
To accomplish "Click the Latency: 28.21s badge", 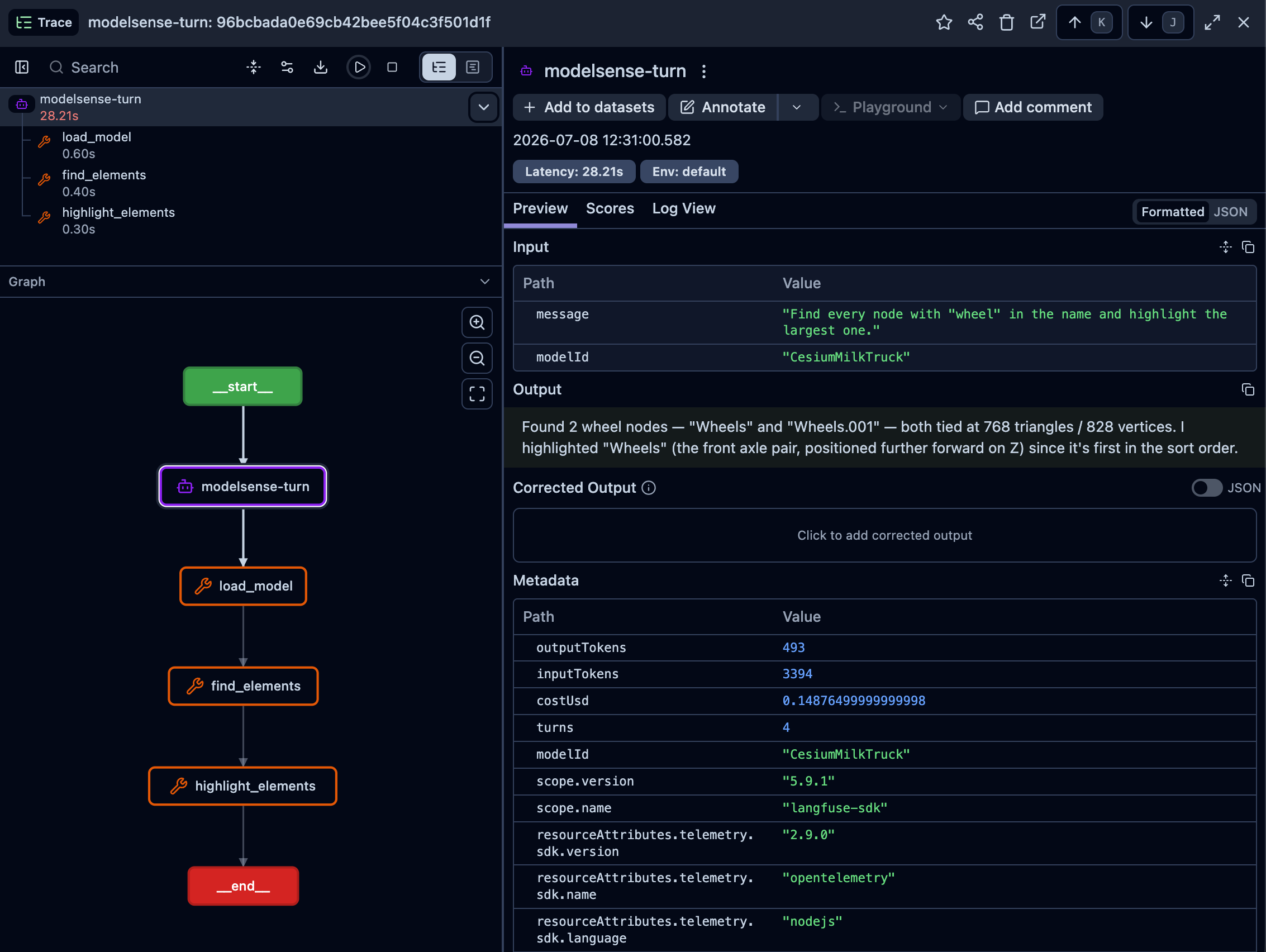I will (x=574, y=172).
